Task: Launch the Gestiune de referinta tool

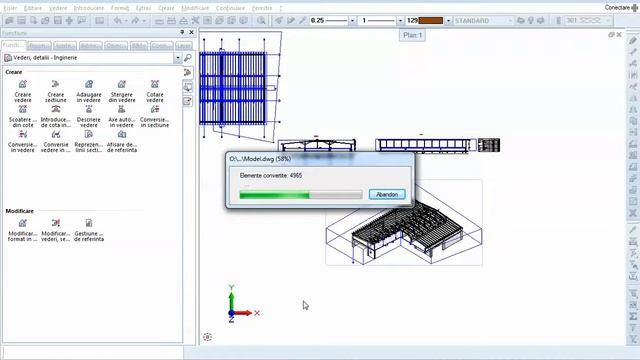Action: pos(89,230)
